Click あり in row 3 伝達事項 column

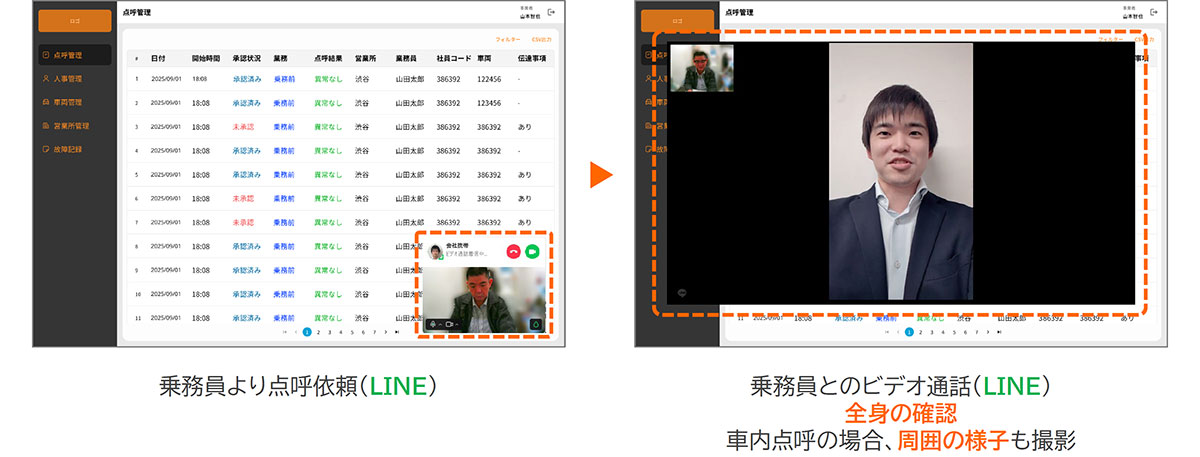click(x=524, y=127)
